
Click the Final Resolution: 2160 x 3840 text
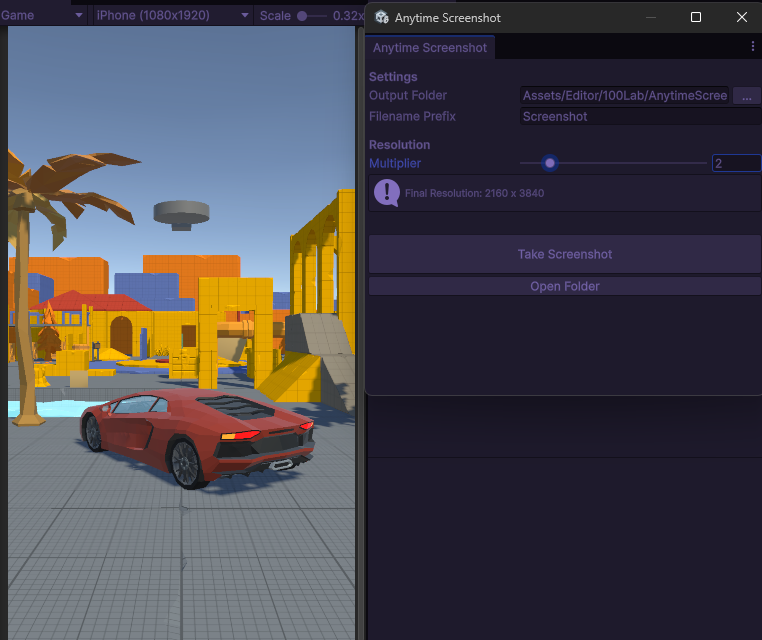(x=474, y=193)
